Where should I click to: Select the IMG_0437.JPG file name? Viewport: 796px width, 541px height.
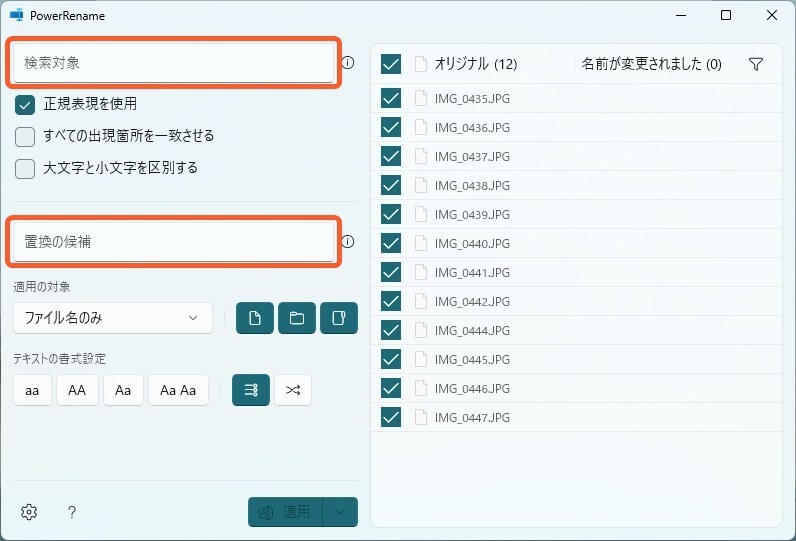[x=472, y=157]
